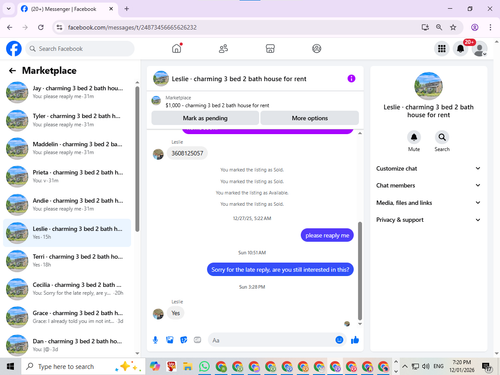Click Leslie's 'Yes' reply bubble
The width and height of the screenshot is (500, 375).
click(x=175, y=313)
